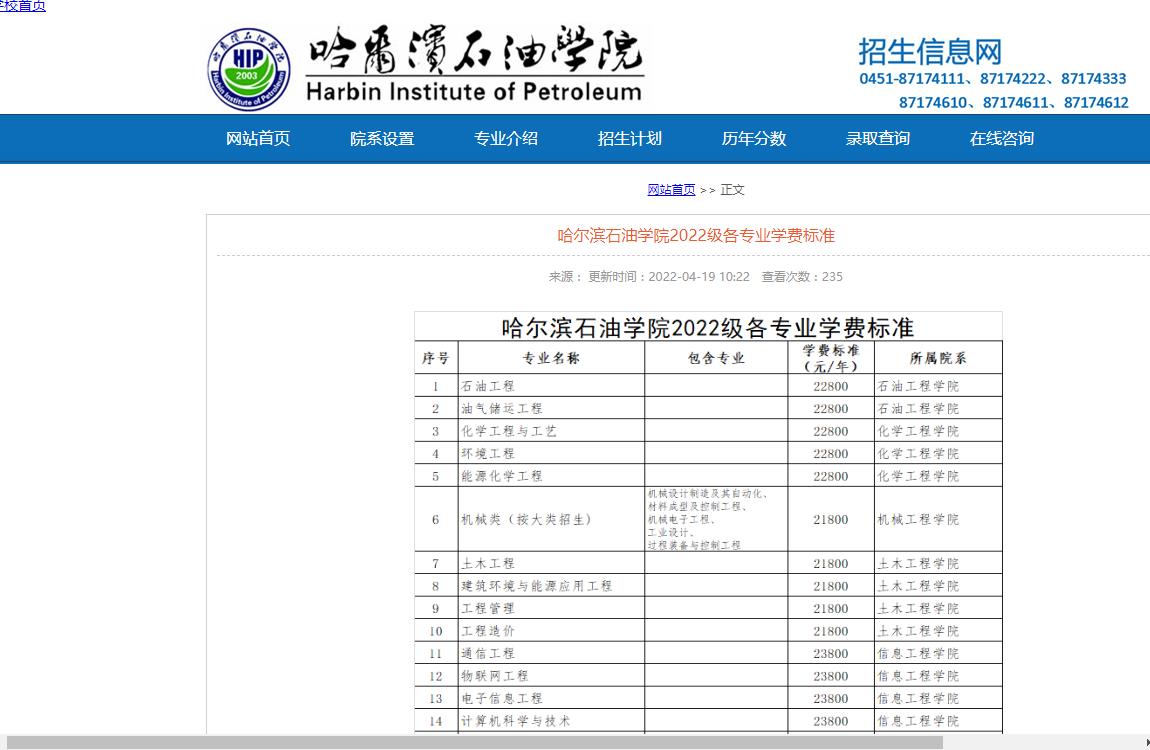This screenshot has width=1150, height=750.
Task: Select 专业介绍 navigation item
Action: (x=505, y=139)
